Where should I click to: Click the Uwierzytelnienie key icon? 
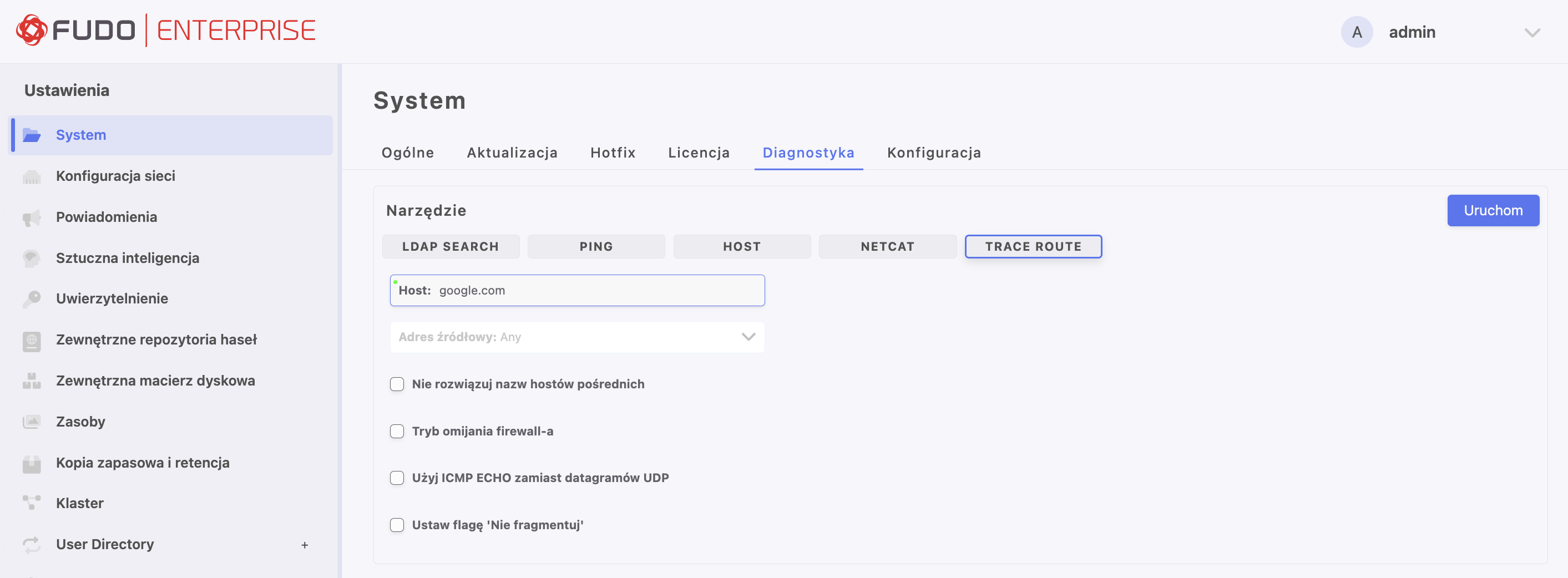32,299
